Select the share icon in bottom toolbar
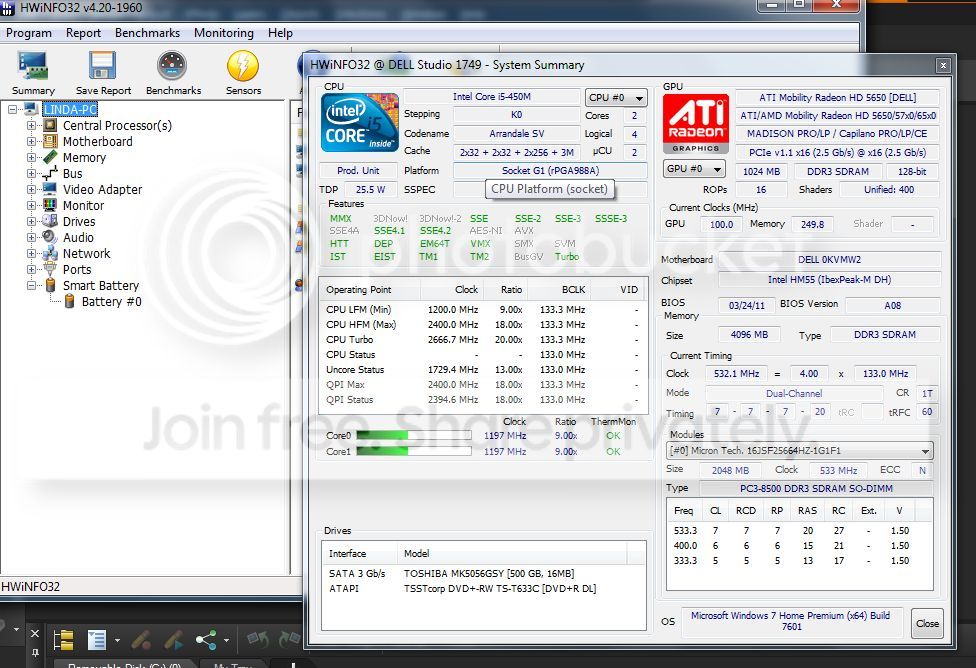Screen dimensions: 976x668 (206, 639)
